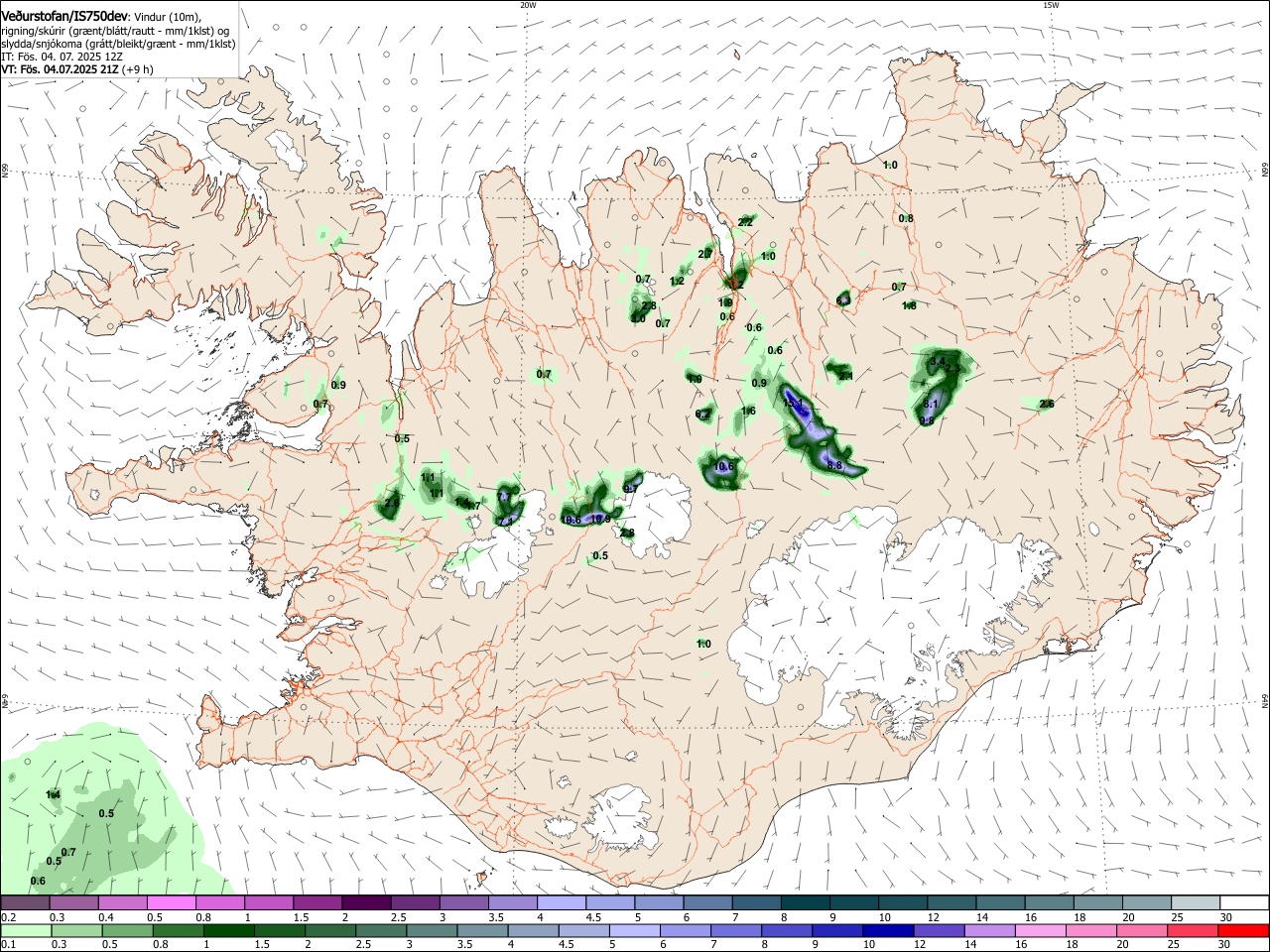The height and width of the screenshot is (952, 1270).
Task: Click the '2.1' precipitation value on the map
Action: click(x=846, y=376)
